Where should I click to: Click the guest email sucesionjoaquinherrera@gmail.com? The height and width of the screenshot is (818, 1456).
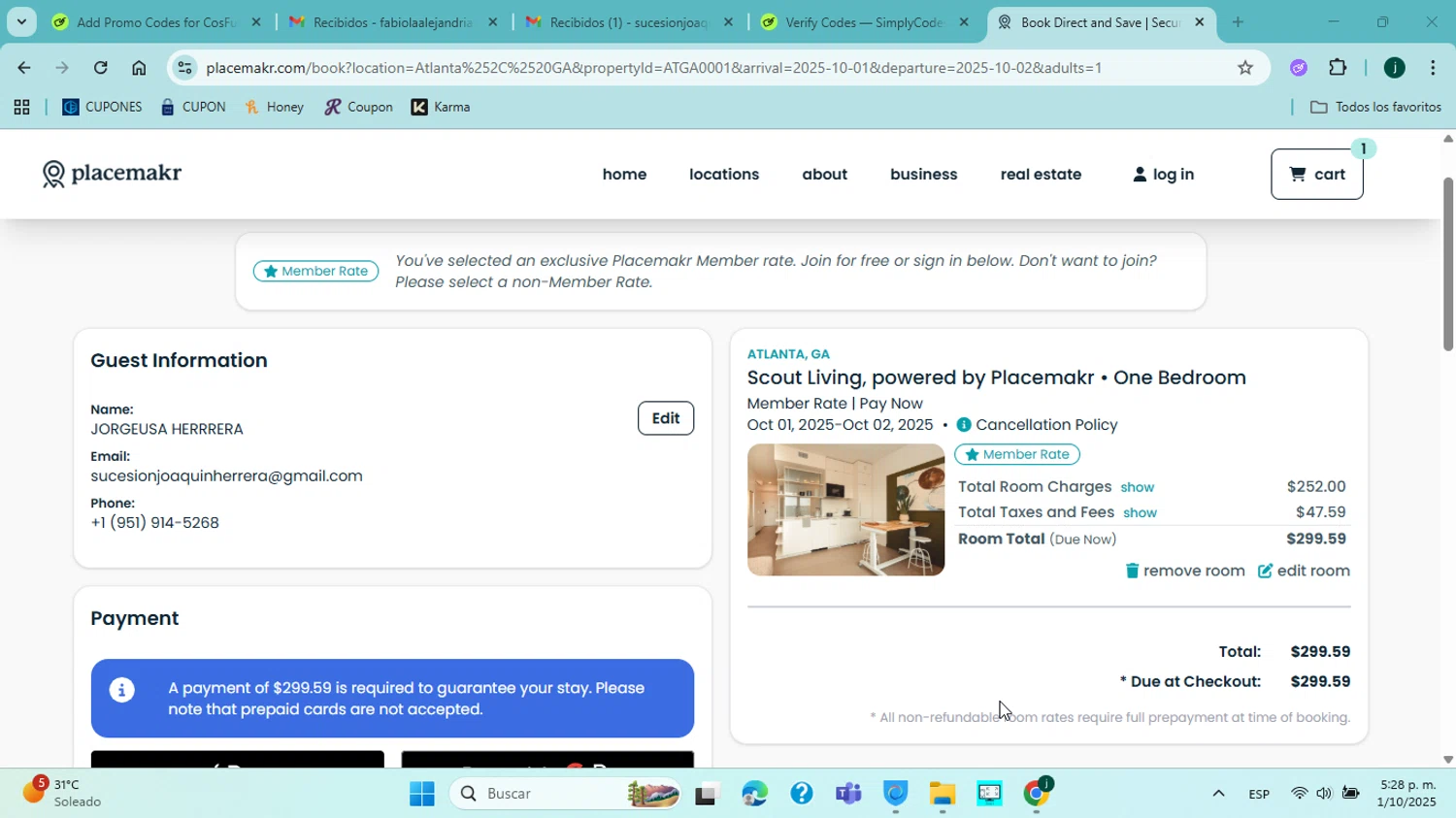tap(226, 476)
